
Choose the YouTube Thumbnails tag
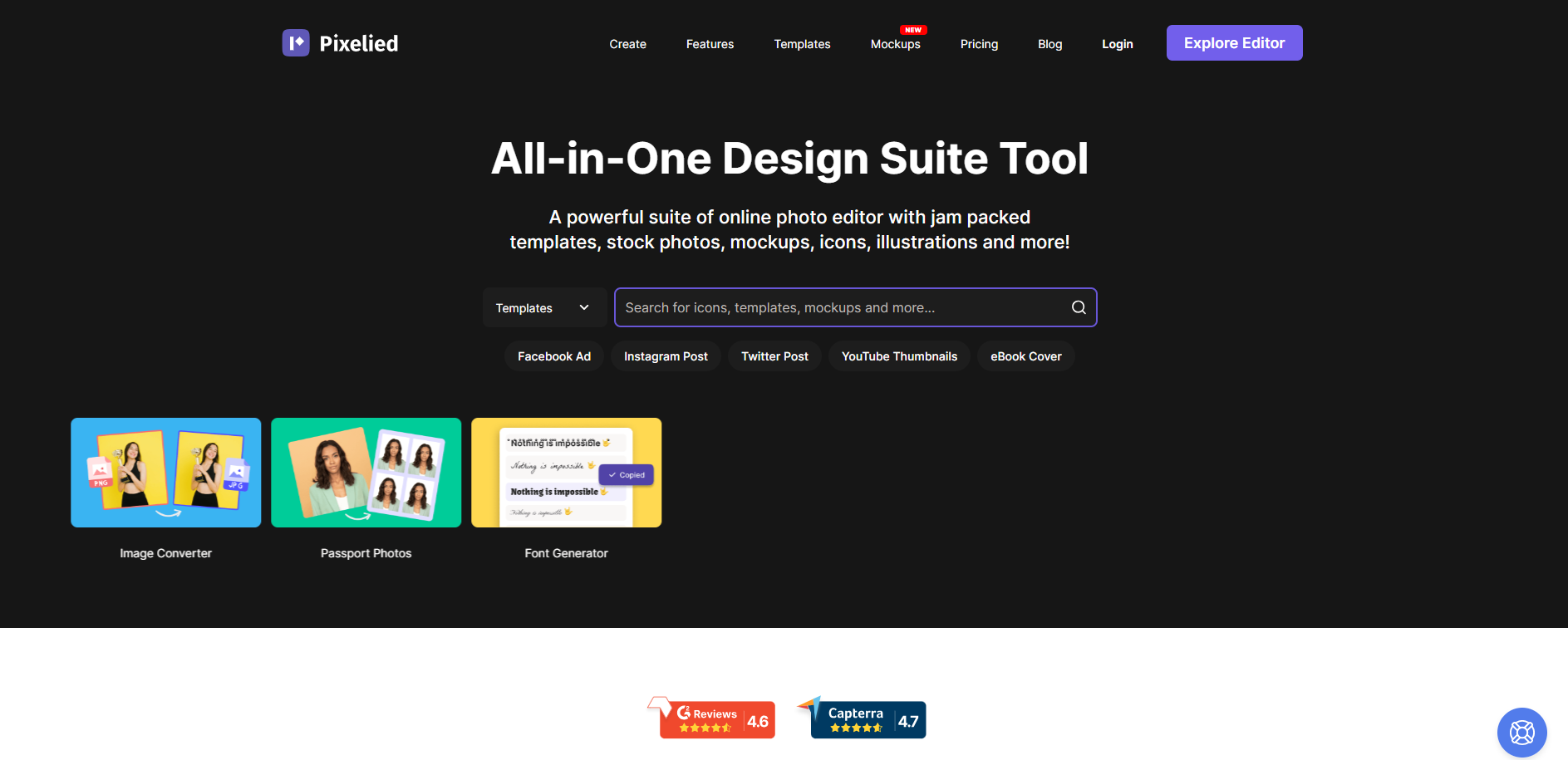[899, 356]
